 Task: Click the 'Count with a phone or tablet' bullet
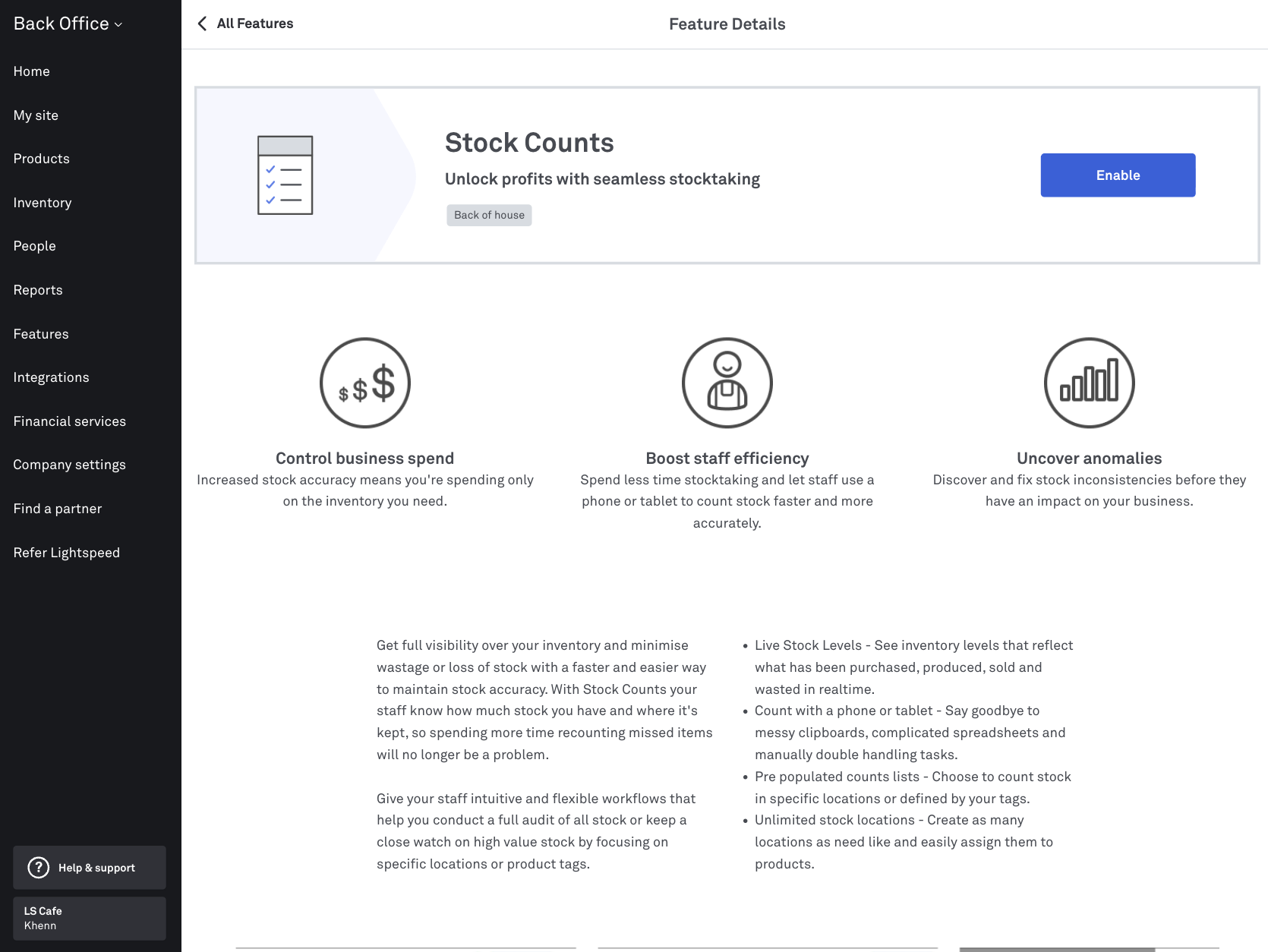click(910, 733)
